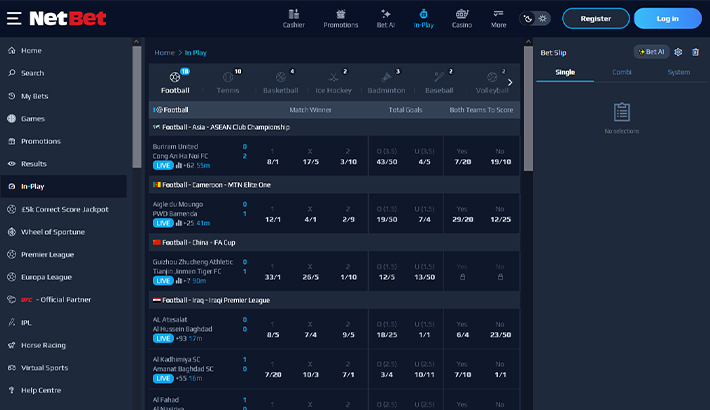Click the sidebar scrollbar
Viewport: 710px width, 410px height.
pos(136,107)
